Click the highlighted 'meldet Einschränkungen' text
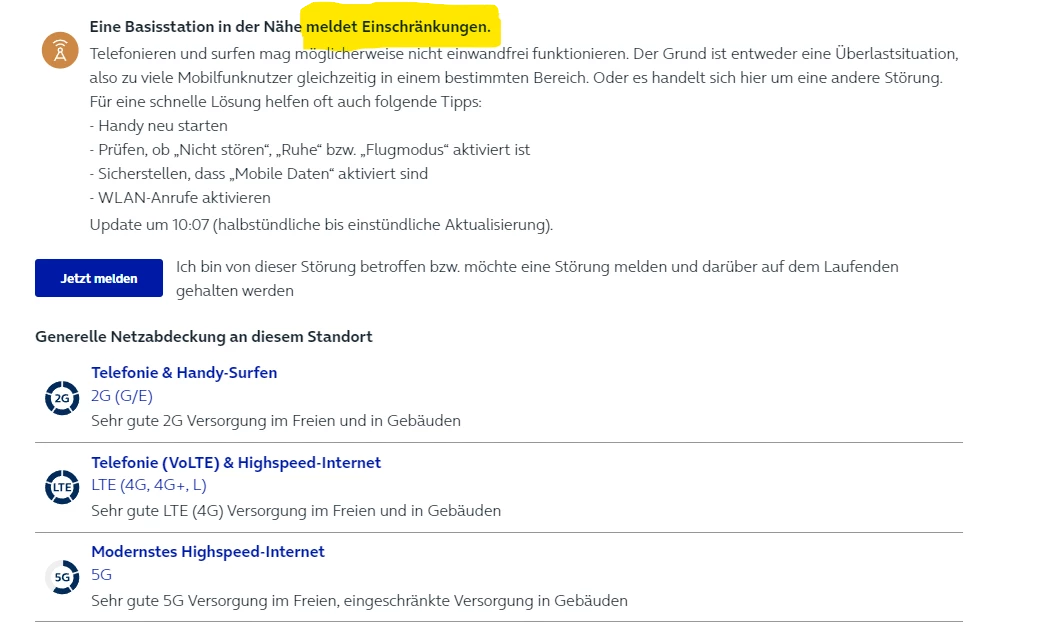 point(398,27)
